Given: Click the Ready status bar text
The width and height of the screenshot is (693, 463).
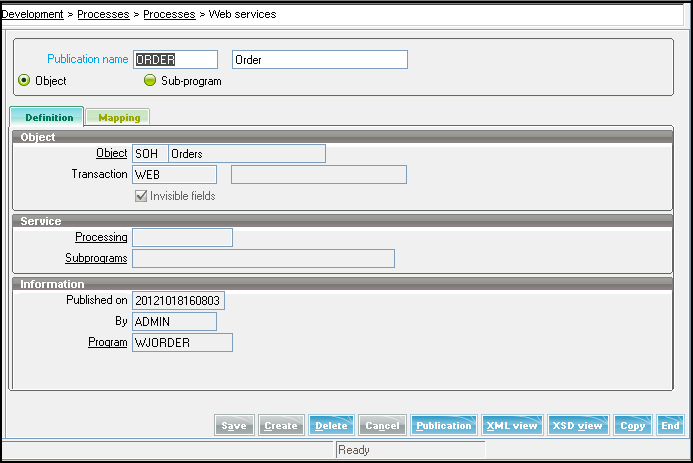Looking at the screenshot, I should tap(354, 450).
